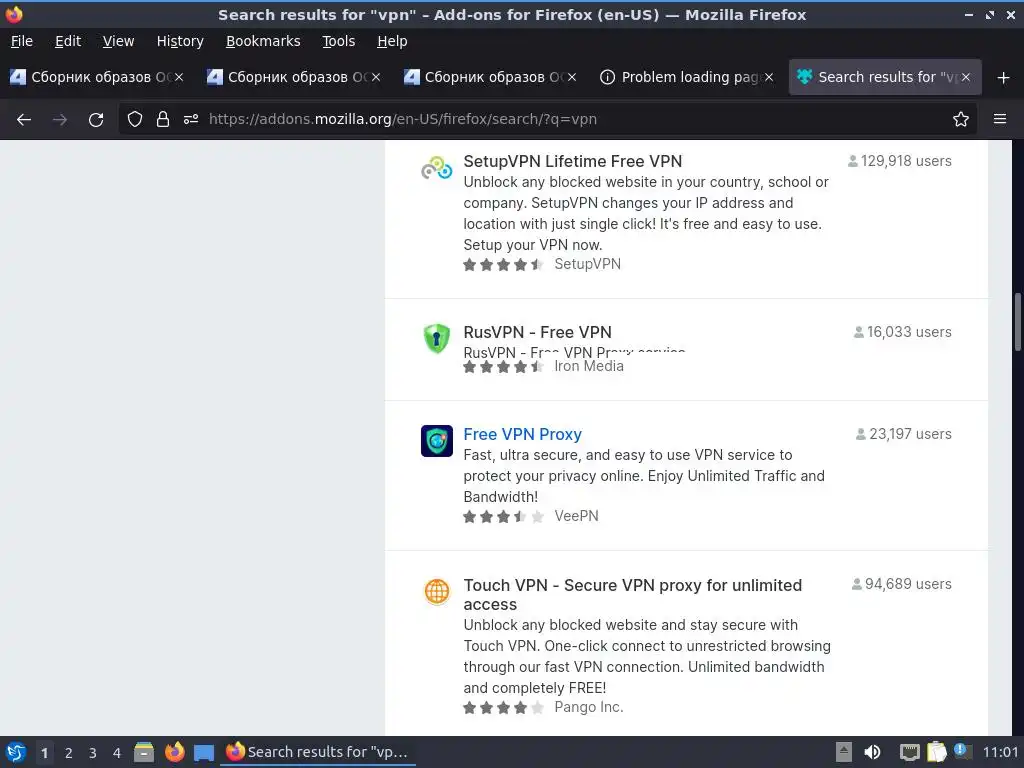Image resolution: width=1024 pixels, height=768 pixels.
Task: Click the '94,689 users' count
Action: (902, 584)
